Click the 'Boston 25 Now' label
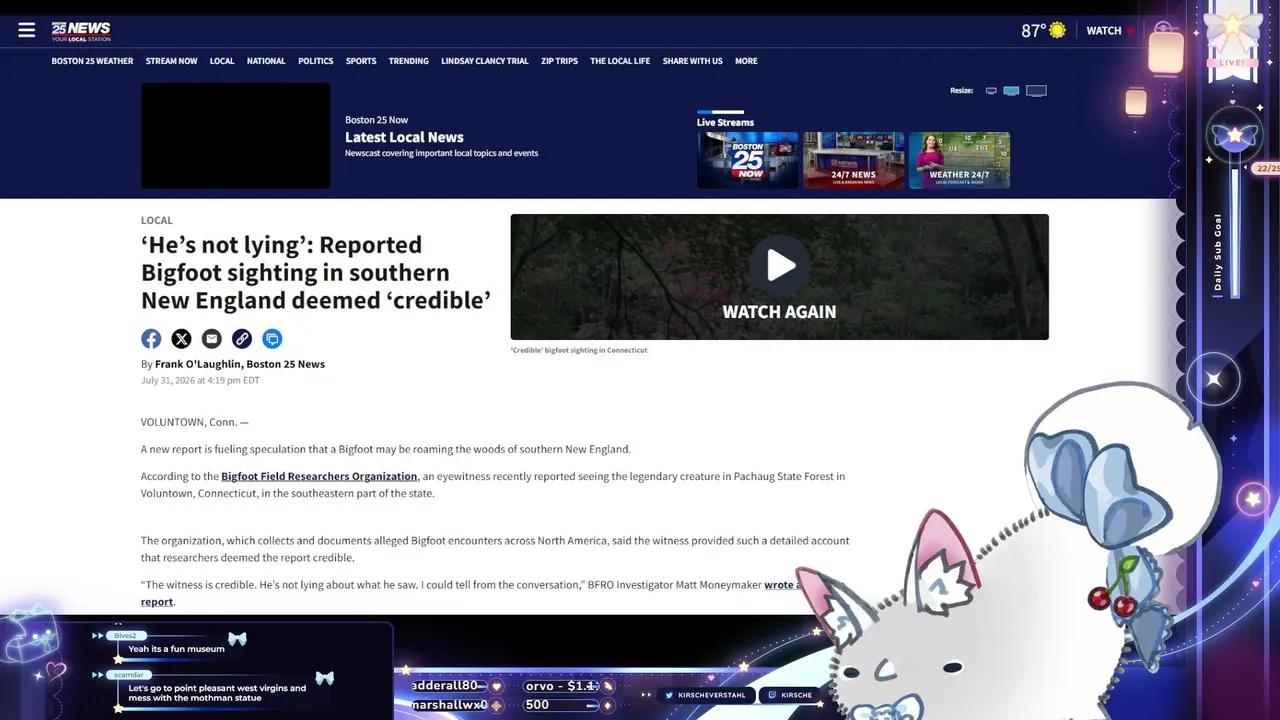This screenshot has width=1280, height=720. click(376, 120)
